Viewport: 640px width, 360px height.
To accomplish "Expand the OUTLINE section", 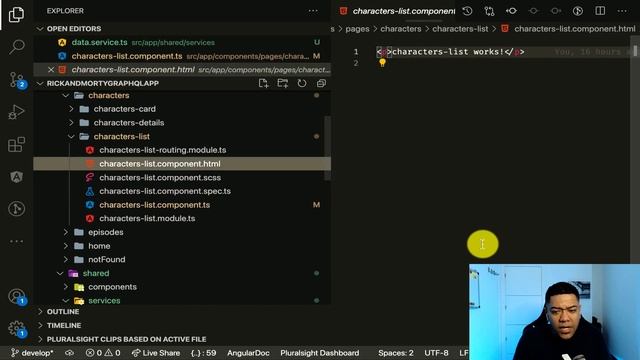I will (x=40, y=312).
